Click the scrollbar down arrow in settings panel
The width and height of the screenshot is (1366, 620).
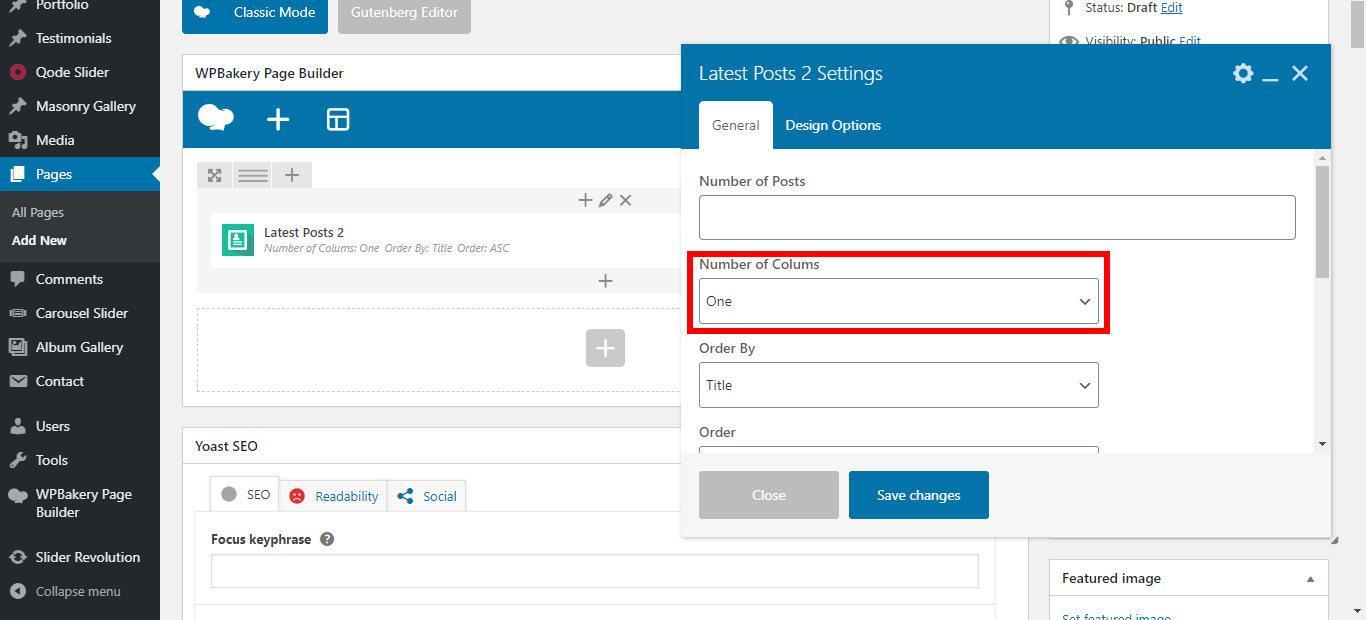click(x=1322, y=443)
